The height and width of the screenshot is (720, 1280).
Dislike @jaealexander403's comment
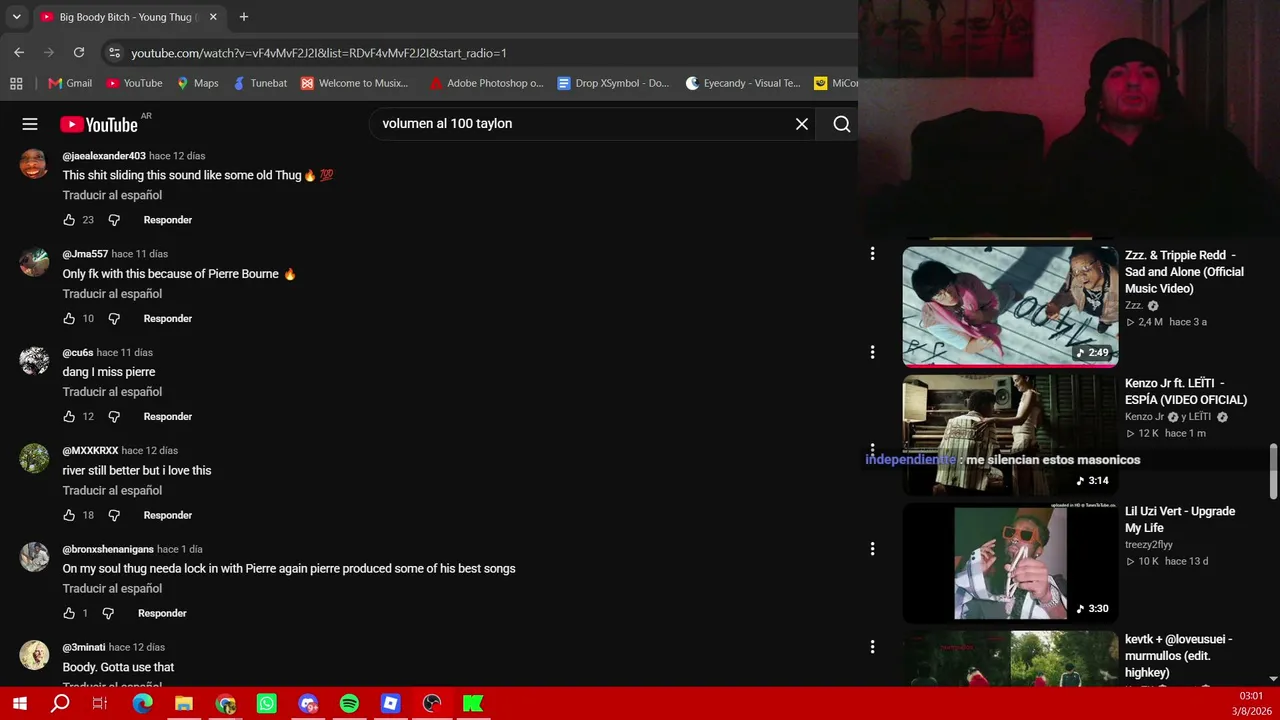[114, 220]
